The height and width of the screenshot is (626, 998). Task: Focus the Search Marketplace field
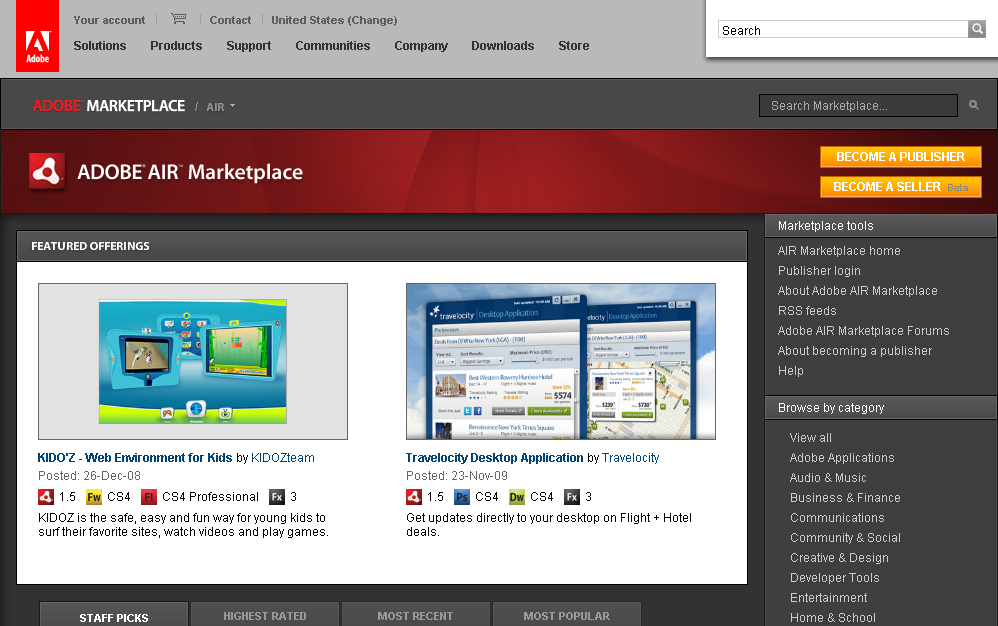click(x=858, y=106)
